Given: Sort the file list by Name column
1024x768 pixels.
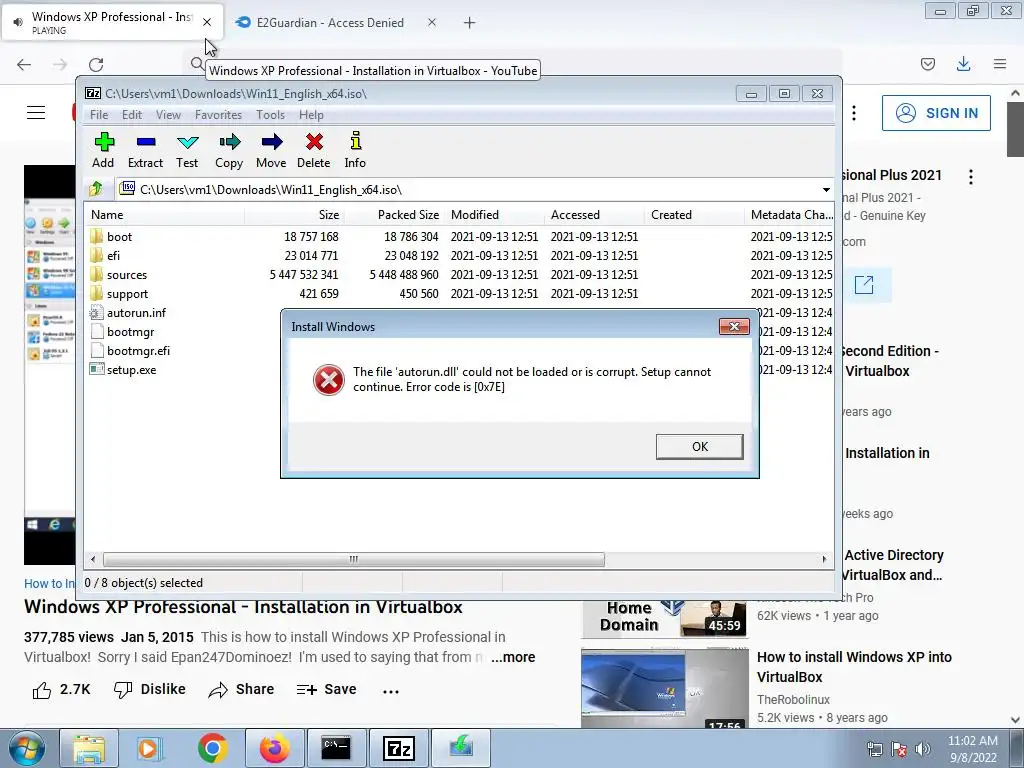Looking at the screenshot, I should [x=165, y=215].
